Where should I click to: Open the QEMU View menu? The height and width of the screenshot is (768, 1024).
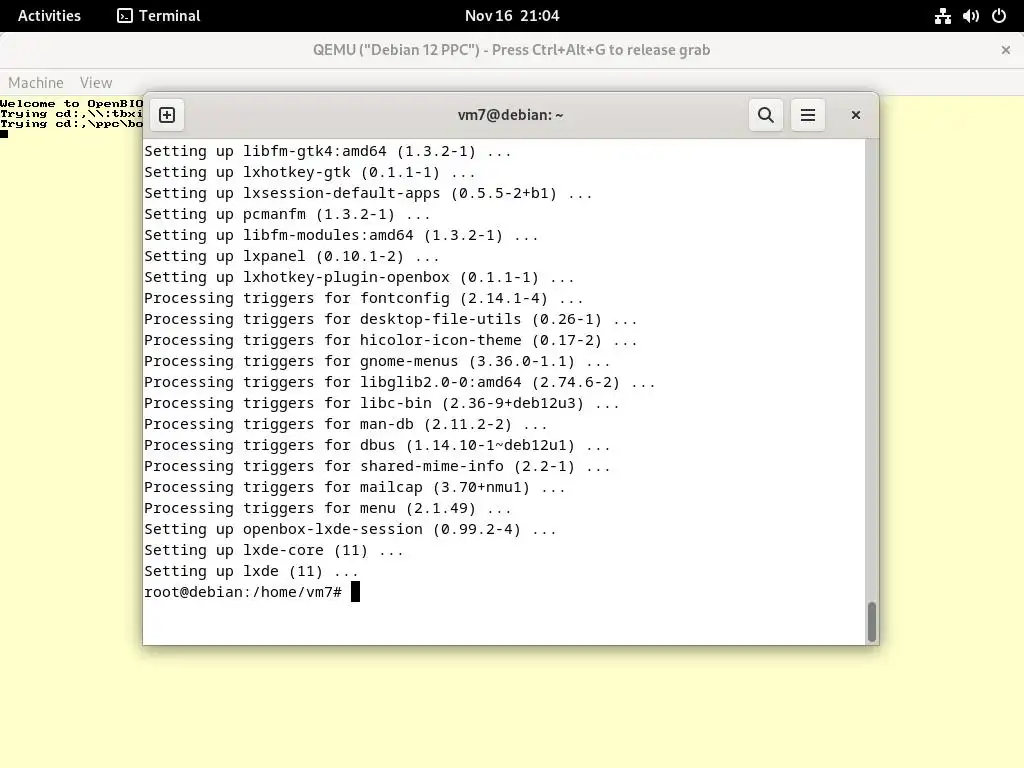tap(96, 83)
